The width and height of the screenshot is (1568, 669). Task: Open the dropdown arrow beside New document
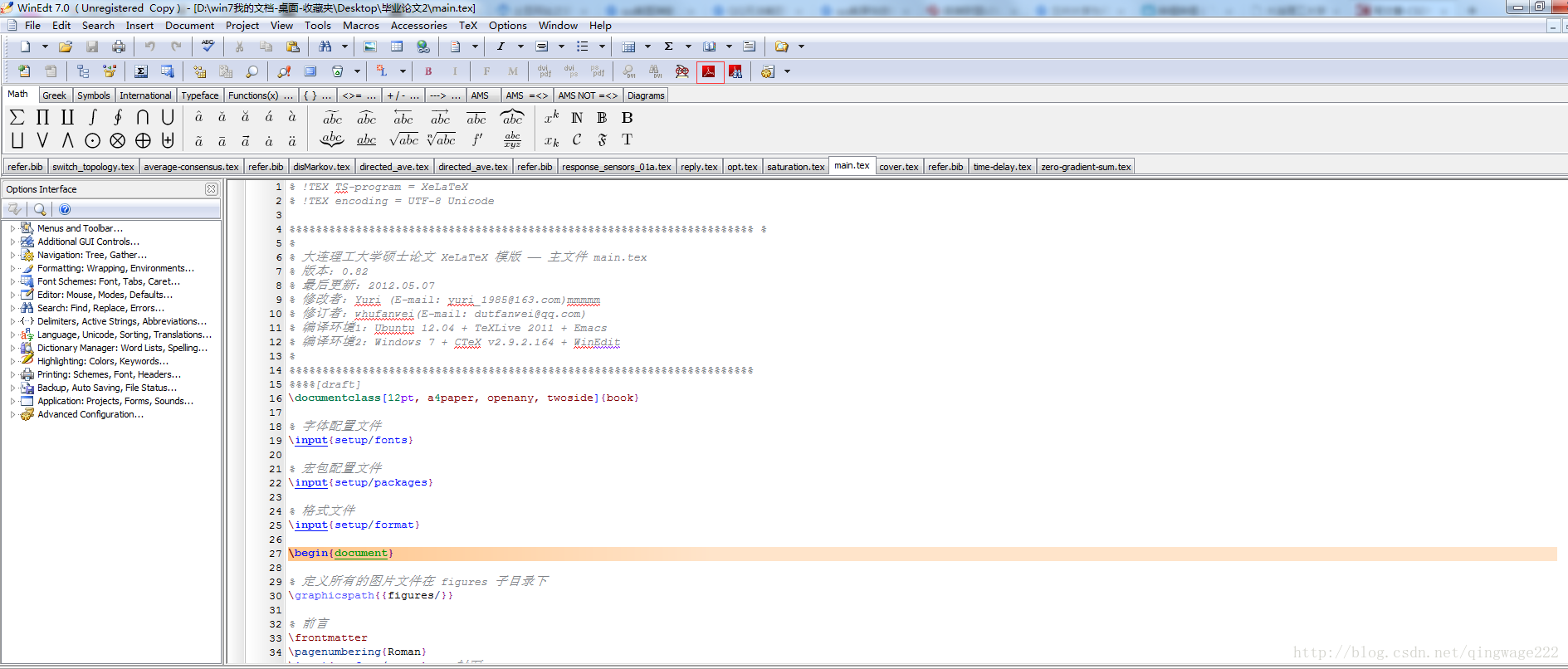tap(45, 46)
